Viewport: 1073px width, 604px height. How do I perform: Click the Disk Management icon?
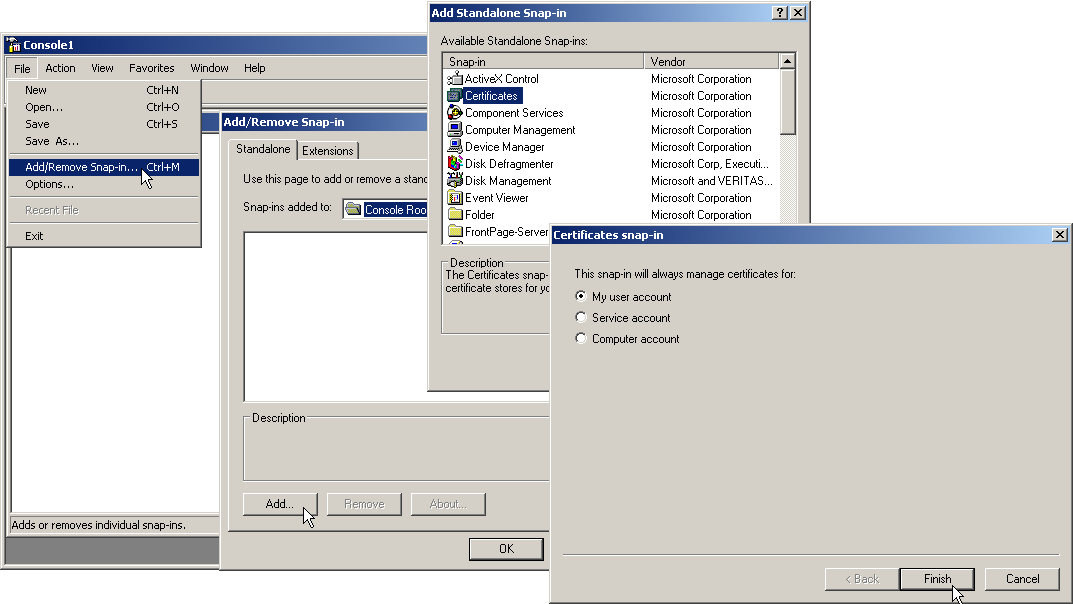455,181
